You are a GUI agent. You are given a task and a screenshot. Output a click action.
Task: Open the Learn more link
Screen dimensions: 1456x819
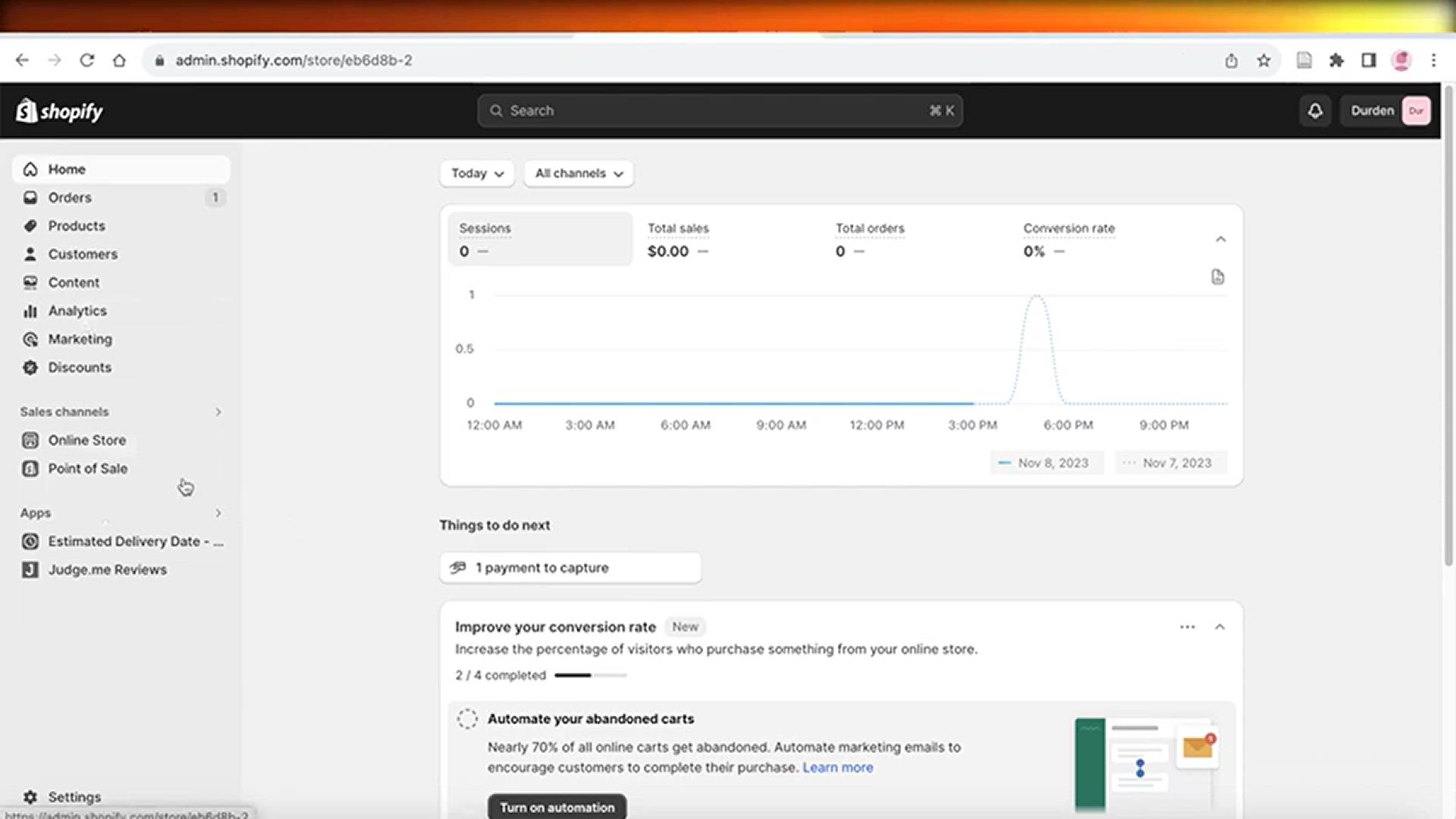click(837, 767)
